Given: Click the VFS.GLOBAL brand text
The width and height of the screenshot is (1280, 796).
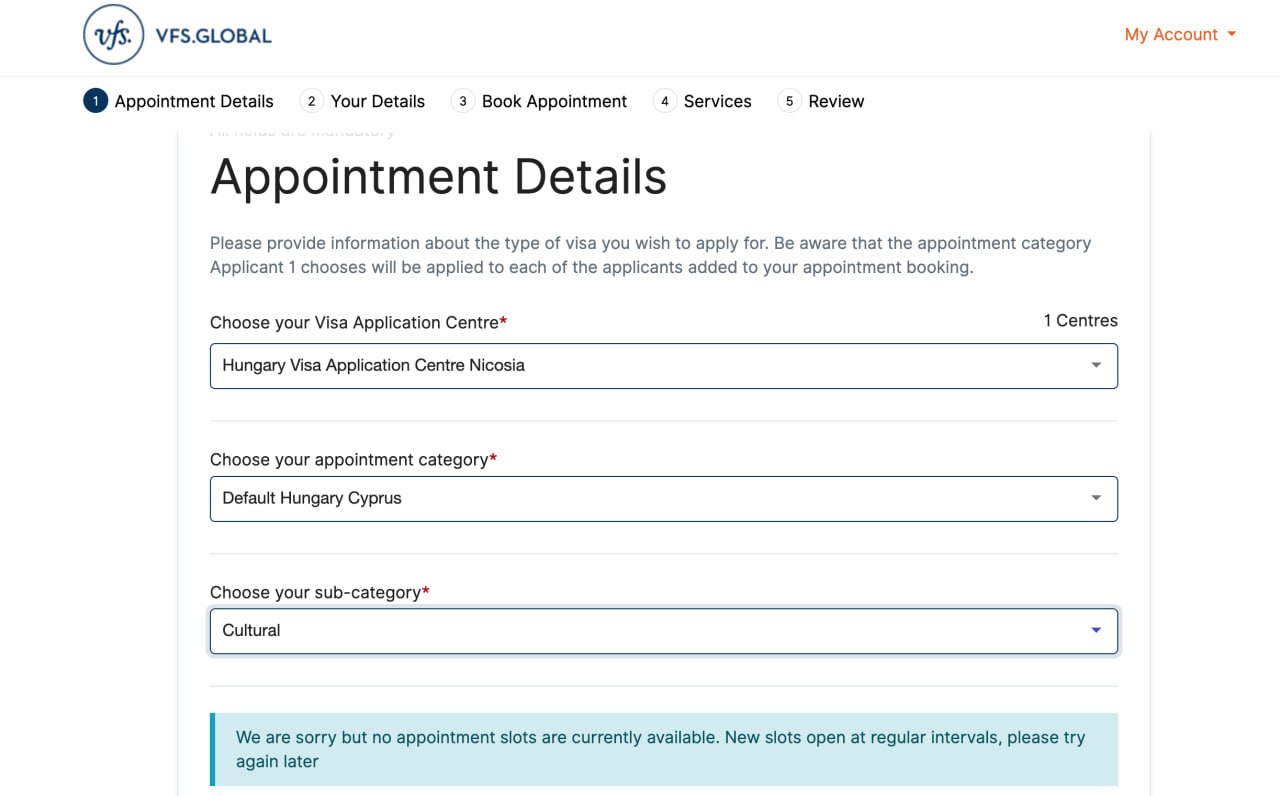Looking at the screenshot, I should (x=214, y=36).
